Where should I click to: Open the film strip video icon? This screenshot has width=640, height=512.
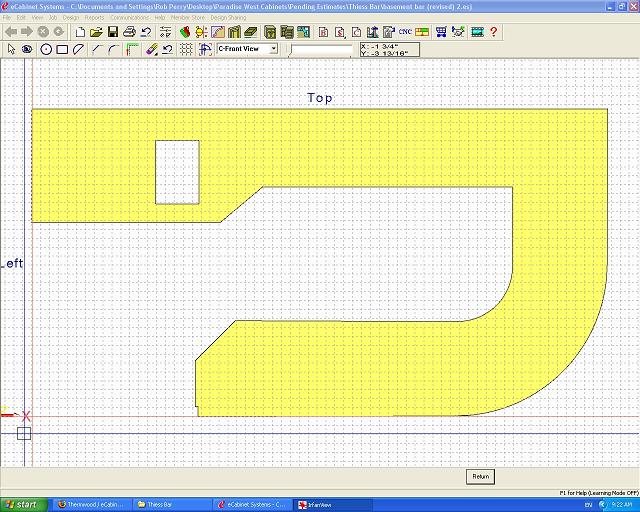click(x=477, y=32)
